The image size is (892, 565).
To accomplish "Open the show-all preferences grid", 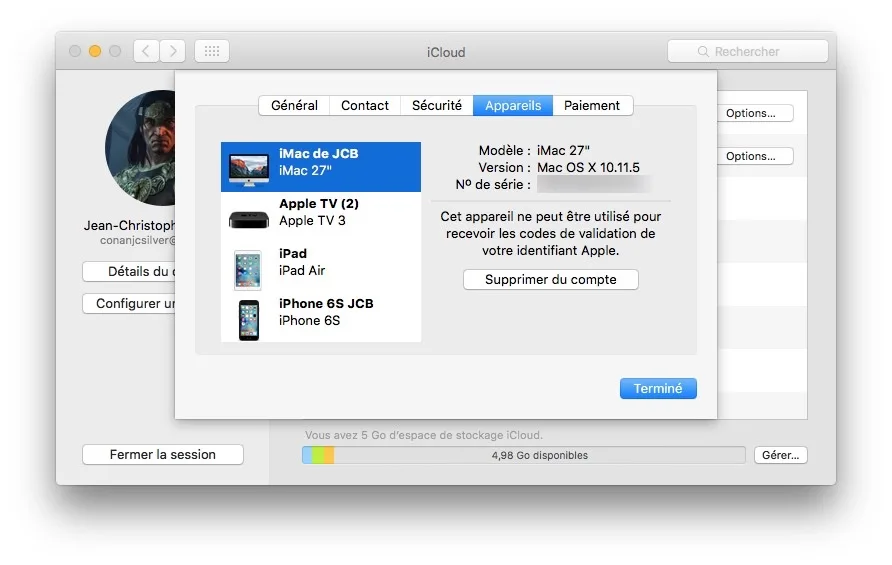I will click(x=212, y=51).
